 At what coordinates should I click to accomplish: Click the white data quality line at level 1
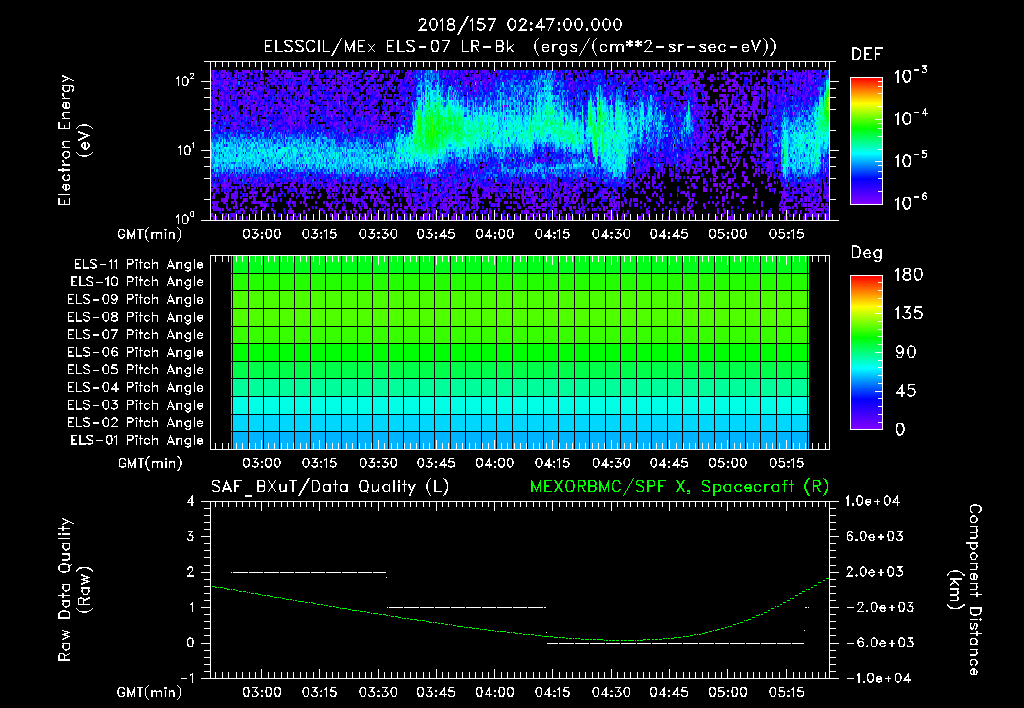tap(466, 607)
